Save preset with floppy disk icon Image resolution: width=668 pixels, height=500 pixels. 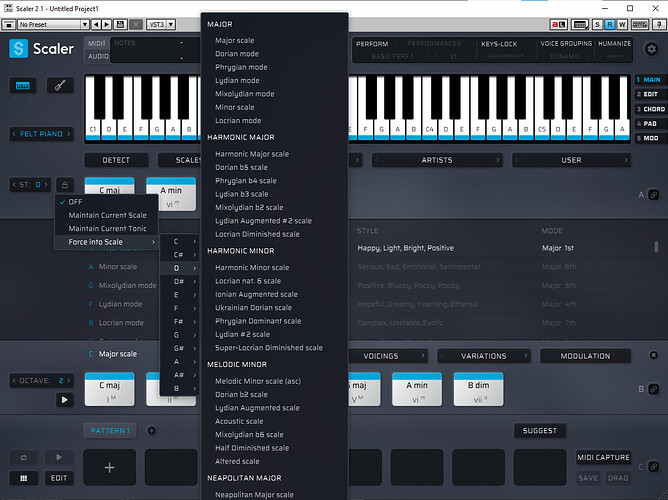[121, 24]
